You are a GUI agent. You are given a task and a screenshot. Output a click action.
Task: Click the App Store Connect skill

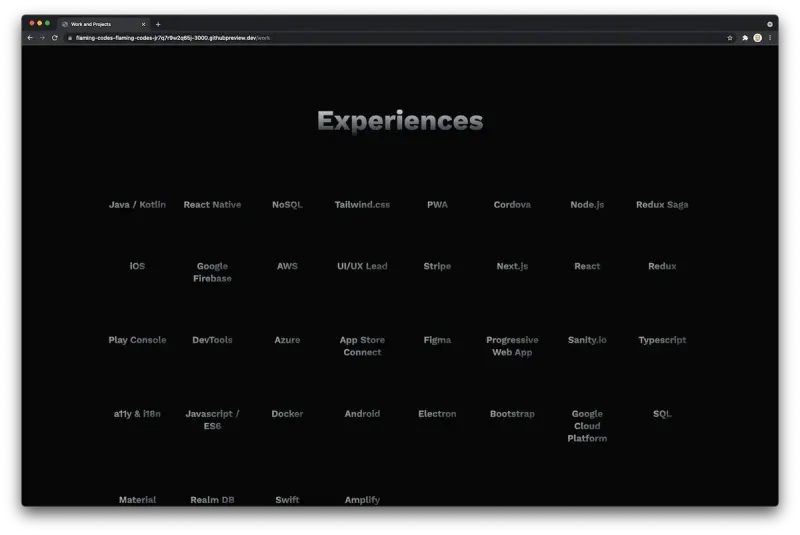click(362, 346)
